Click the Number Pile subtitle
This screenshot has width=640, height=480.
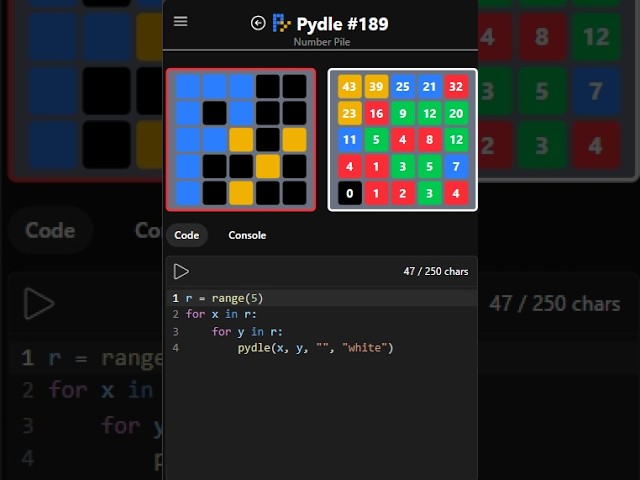point(322,42)
